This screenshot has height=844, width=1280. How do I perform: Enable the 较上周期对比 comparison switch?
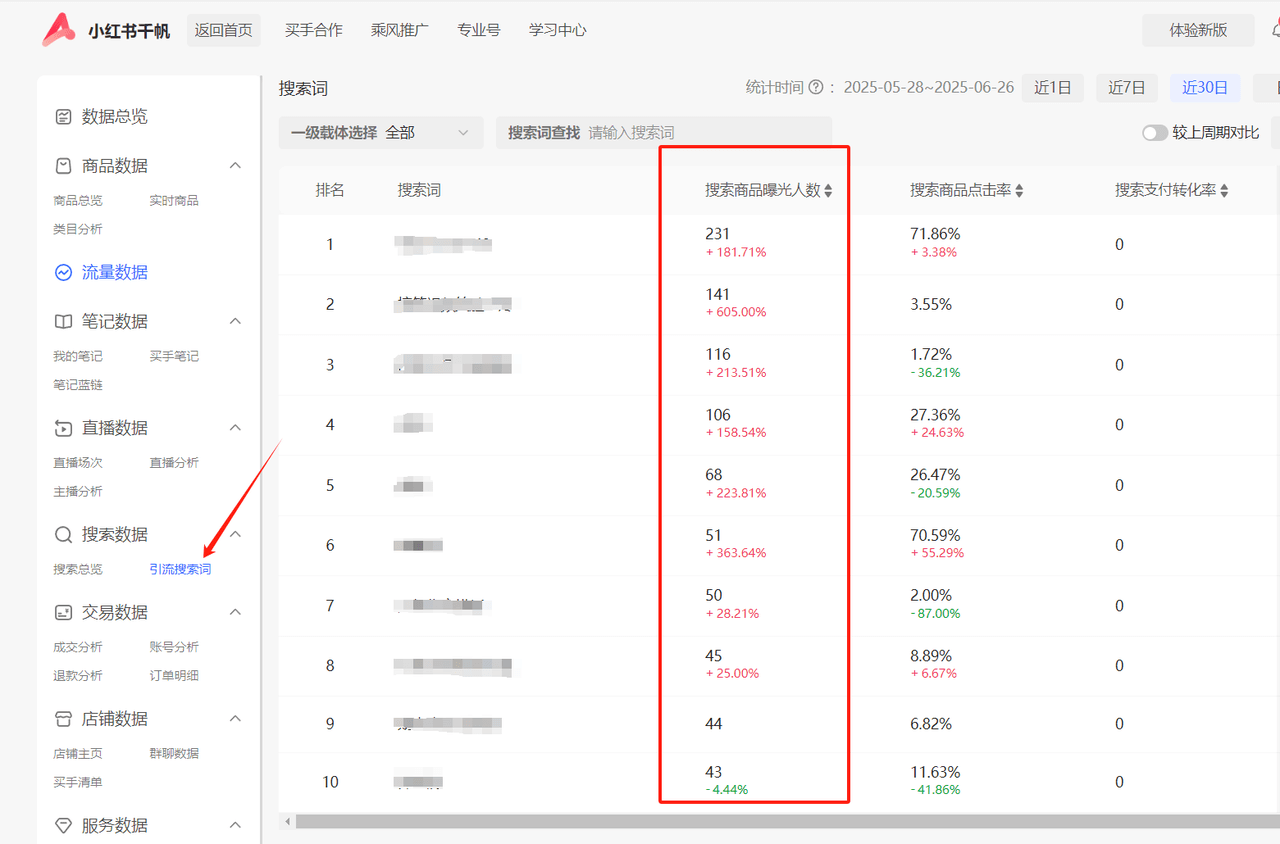(x=1152, y=131)
